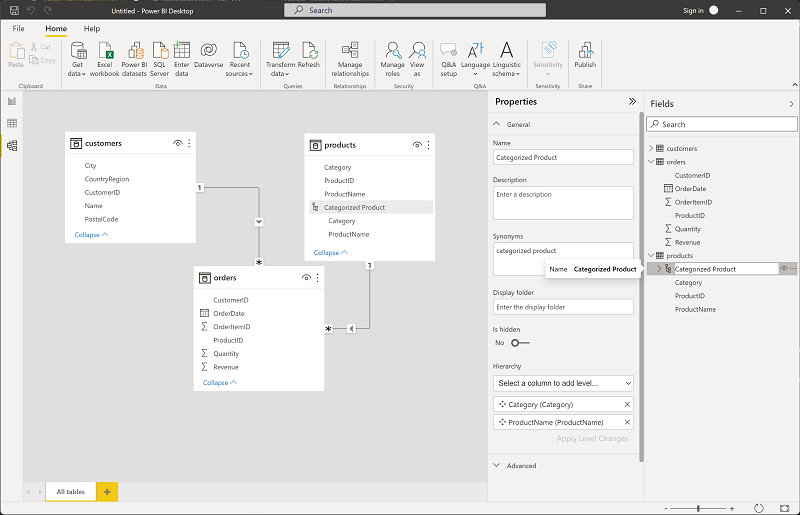This screenshot has width=800, height=515.
Task: Open Manage roles dialog
Action: click(x=392, y=59)
